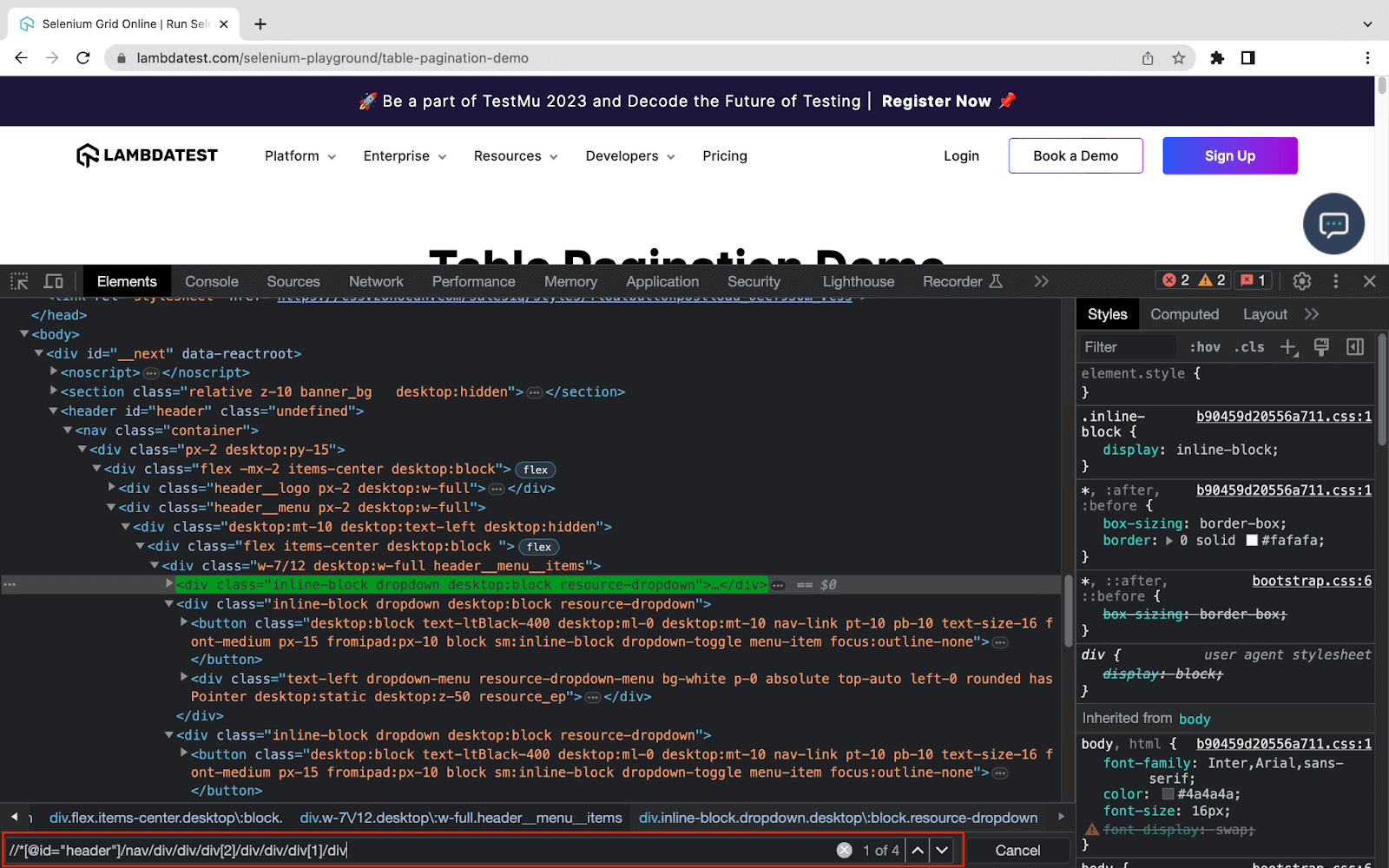Open the Chrome three-dot menu
This screenshot has width=1389, height=868.
click(1367, 58)
